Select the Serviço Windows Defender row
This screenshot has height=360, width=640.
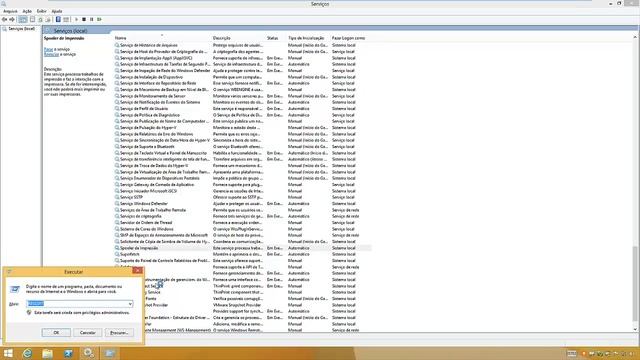(242, 204)
